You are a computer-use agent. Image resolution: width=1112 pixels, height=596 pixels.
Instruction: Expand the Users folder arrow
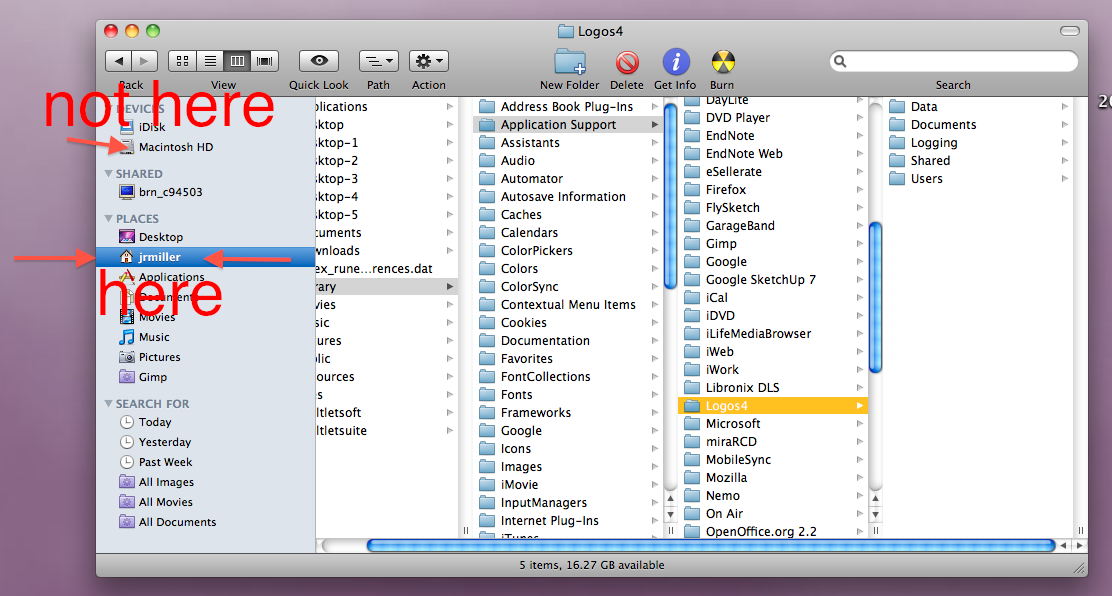pyautogui.click(x=1064, y=179)
